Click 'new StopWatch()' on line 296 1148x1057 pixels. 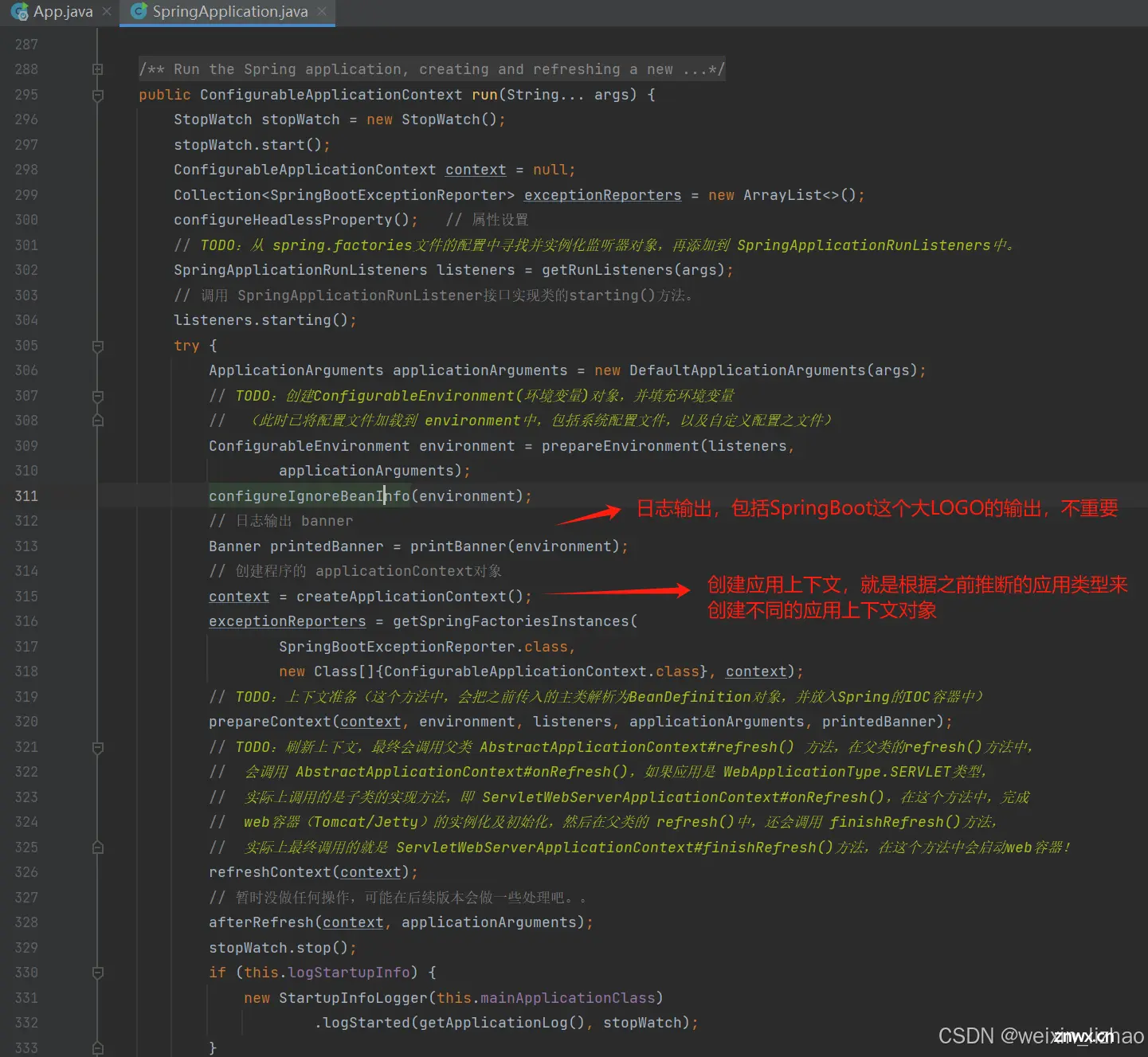[x=432, y=119]
